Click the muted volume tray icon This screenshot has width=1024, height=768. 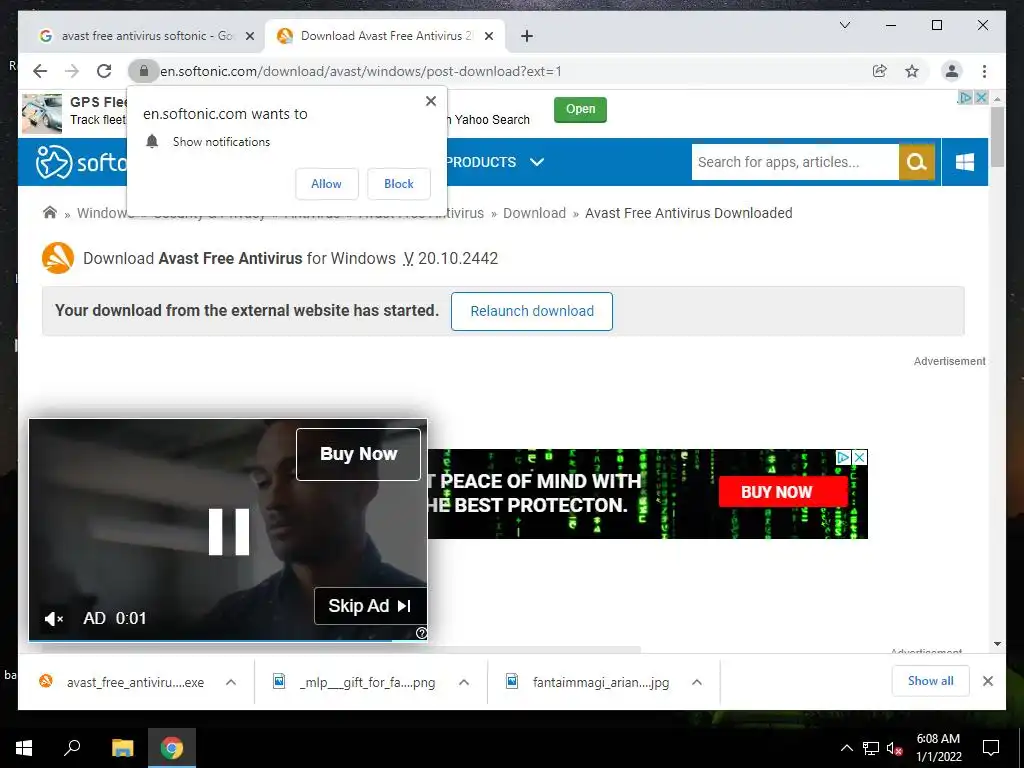click(x=895, y=748)
